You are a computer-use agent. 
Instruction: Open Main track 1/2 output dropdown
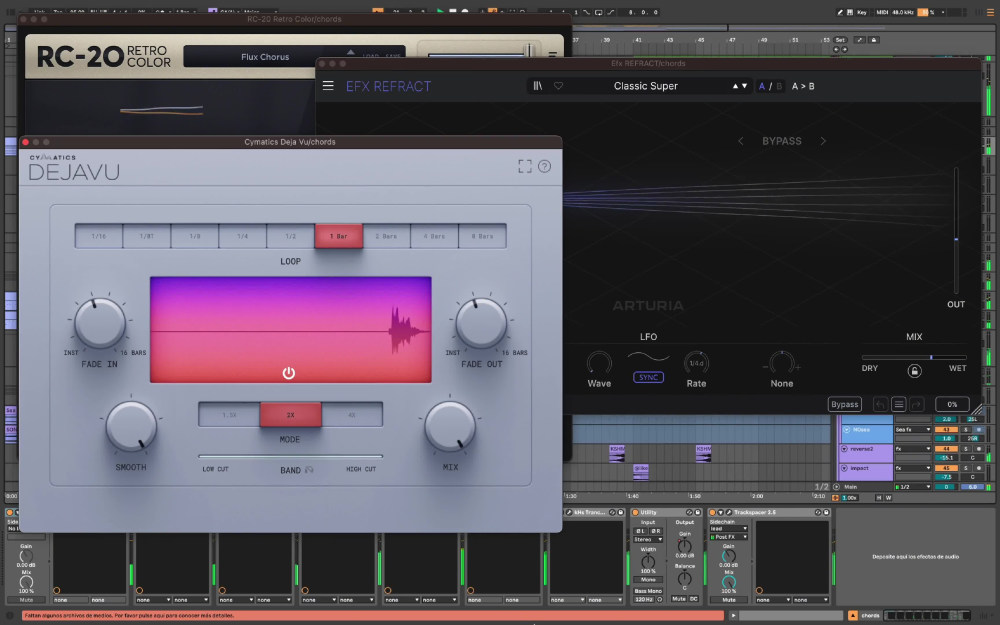point(913,487)
